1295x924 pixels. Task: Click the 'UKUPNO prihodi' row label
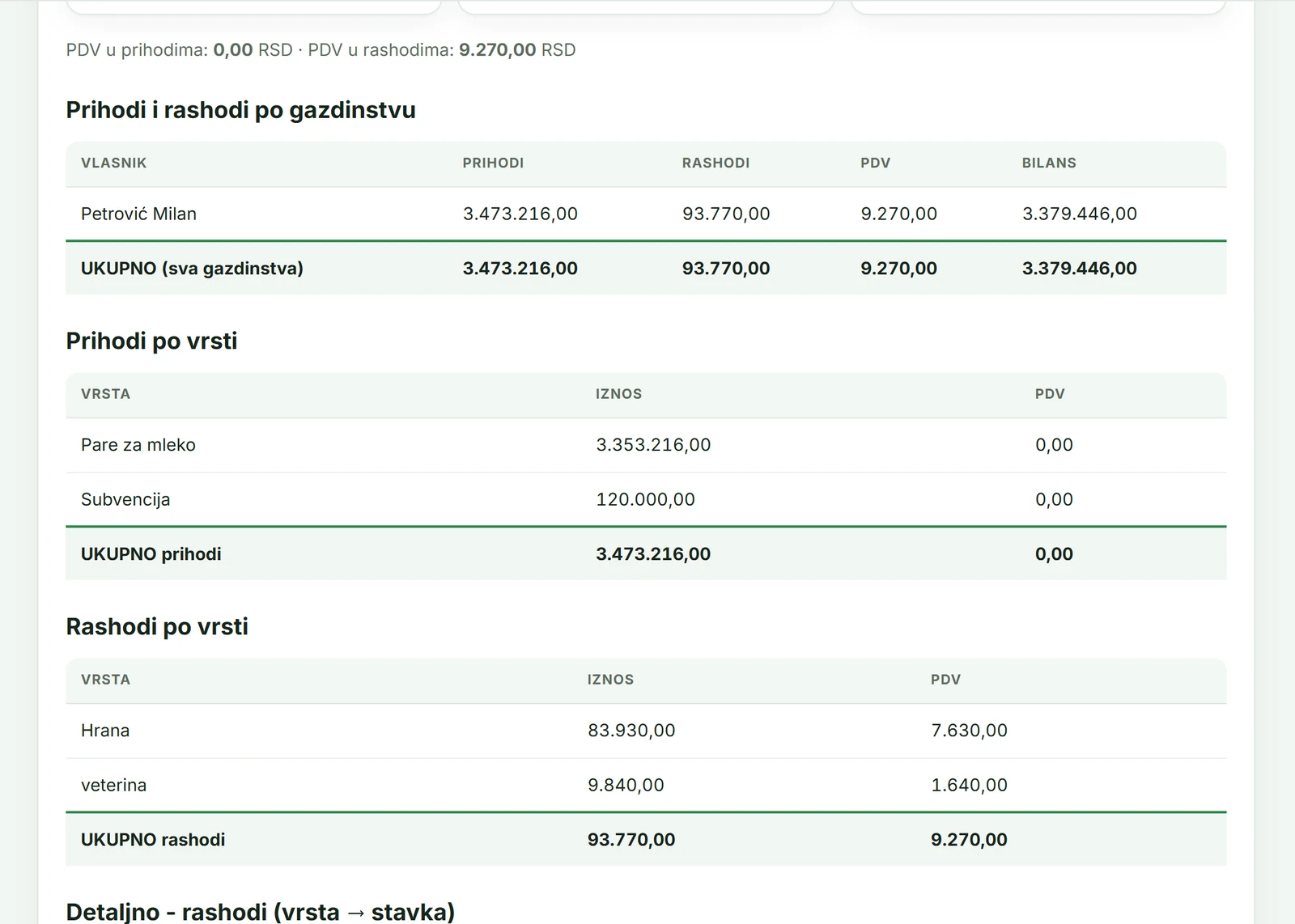tap(151, 554)
